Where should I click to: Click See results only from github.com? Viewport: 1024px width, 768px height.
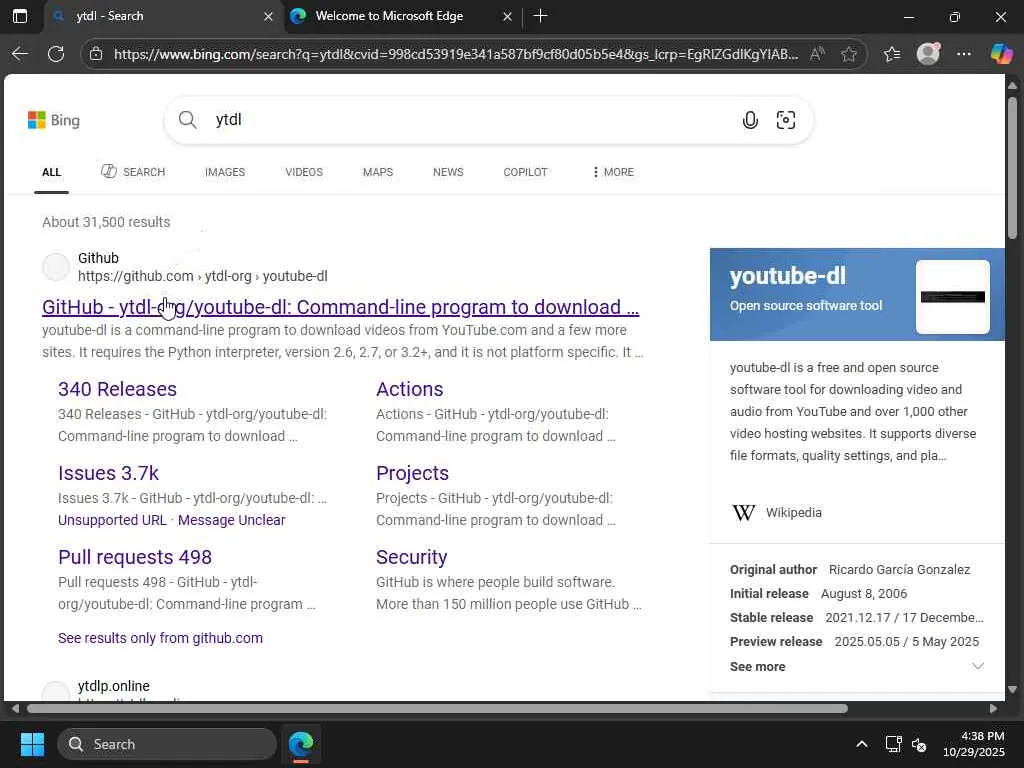(160, 638)
